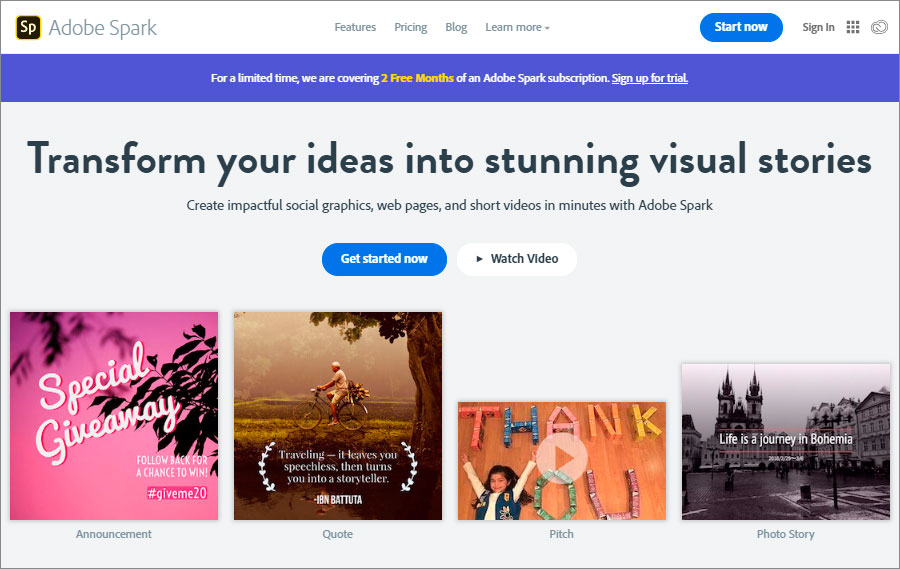Click Get started now button
The width and height of the screenshot is (900, 569).
[x=384, y=259]
